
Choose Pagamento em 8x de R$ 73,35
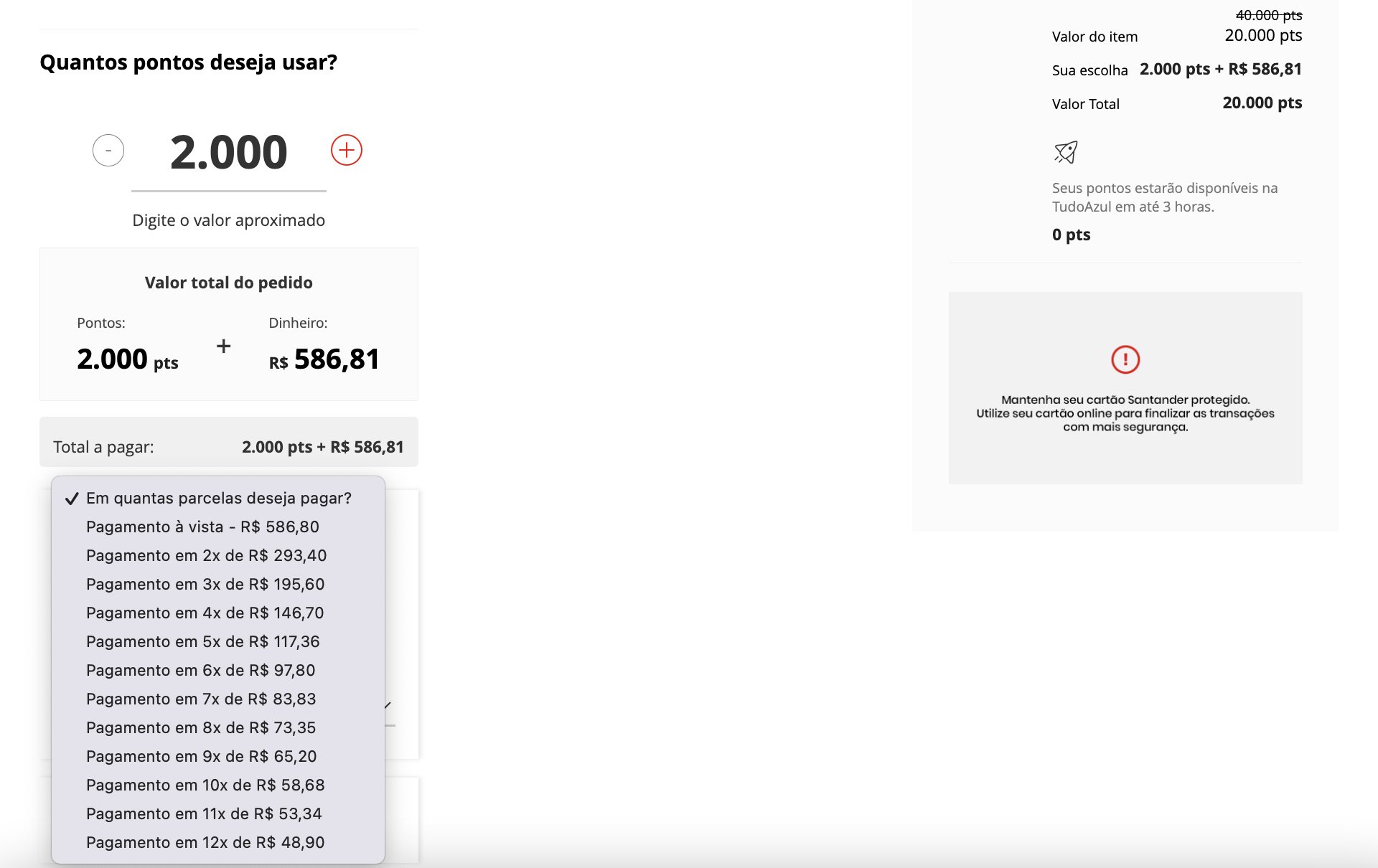(218, 727)
